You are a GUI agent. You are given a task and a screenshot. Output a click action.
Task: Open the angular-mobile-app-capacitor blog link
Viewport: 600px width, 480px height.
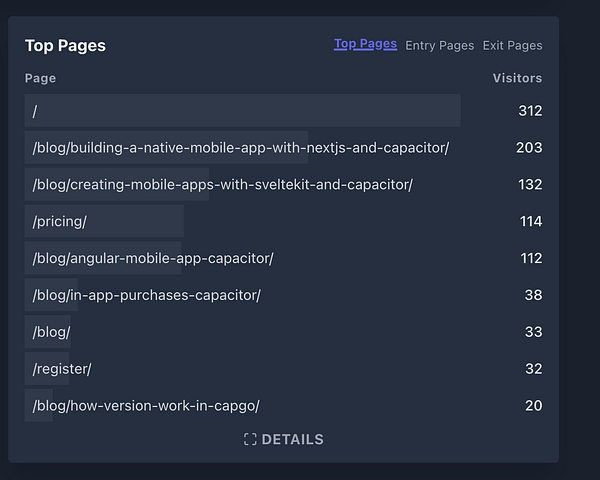[x=152, y=258]
